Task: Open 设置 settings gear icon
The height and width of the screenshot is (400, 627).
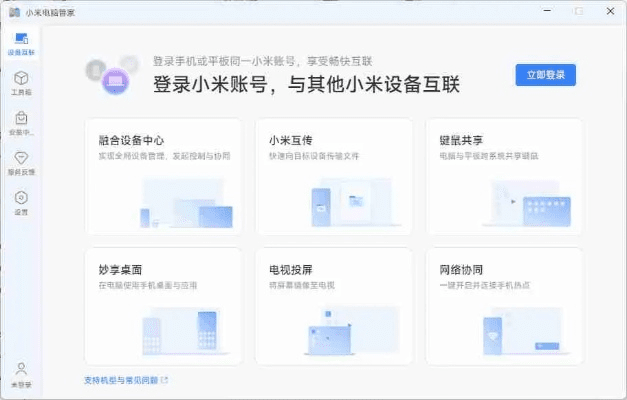Action: [x=21, y=201]
